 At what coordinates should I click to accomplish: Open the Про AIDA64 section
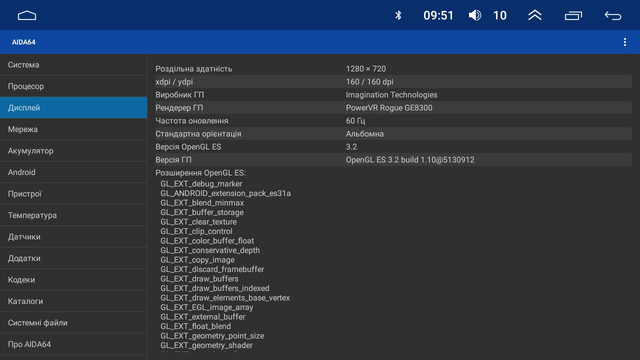pyautogui.click(x=73, y=344)
